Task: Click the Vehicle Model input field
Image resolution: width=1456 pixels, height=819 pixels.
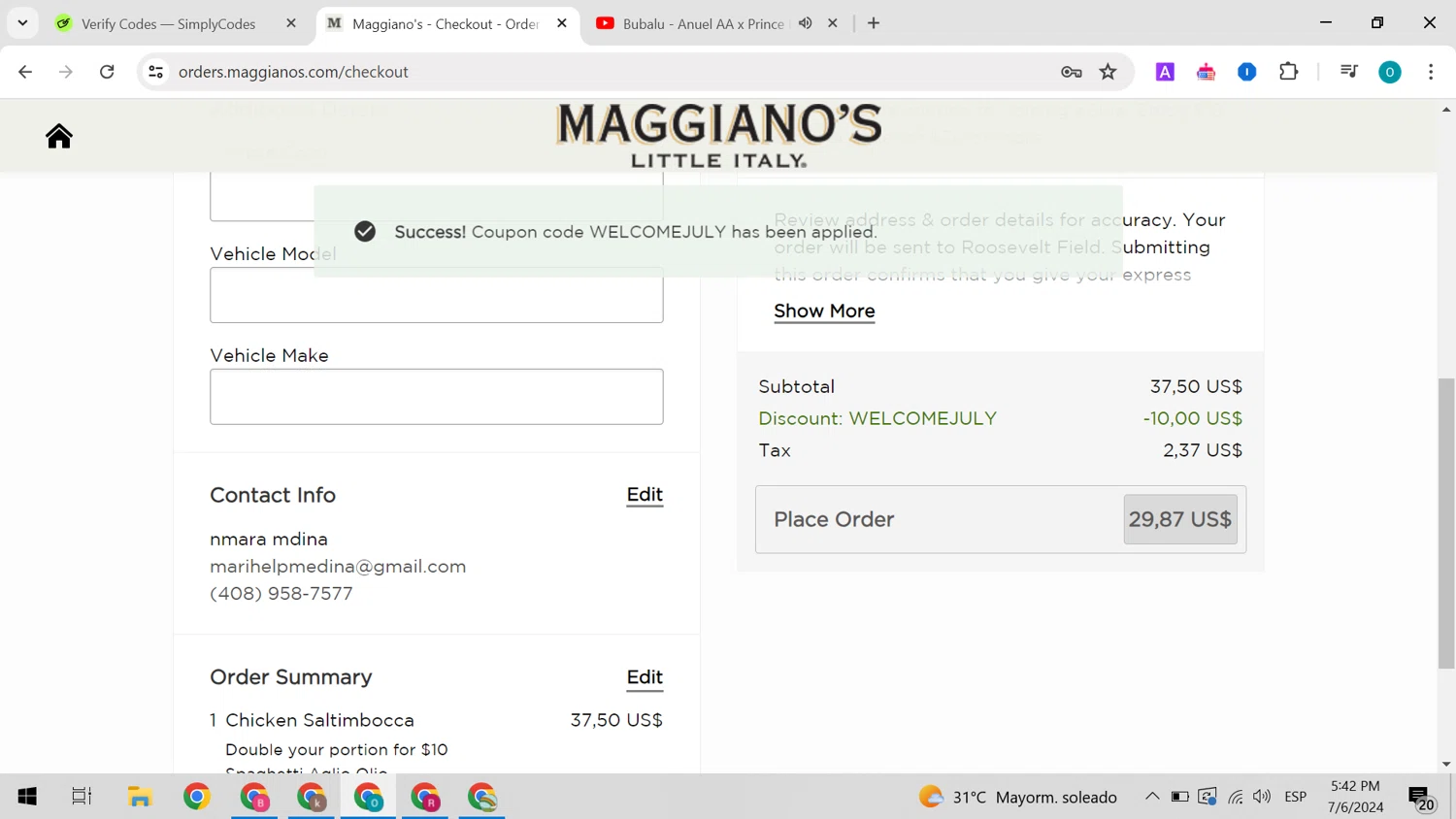Action: (x=437, y=295)
